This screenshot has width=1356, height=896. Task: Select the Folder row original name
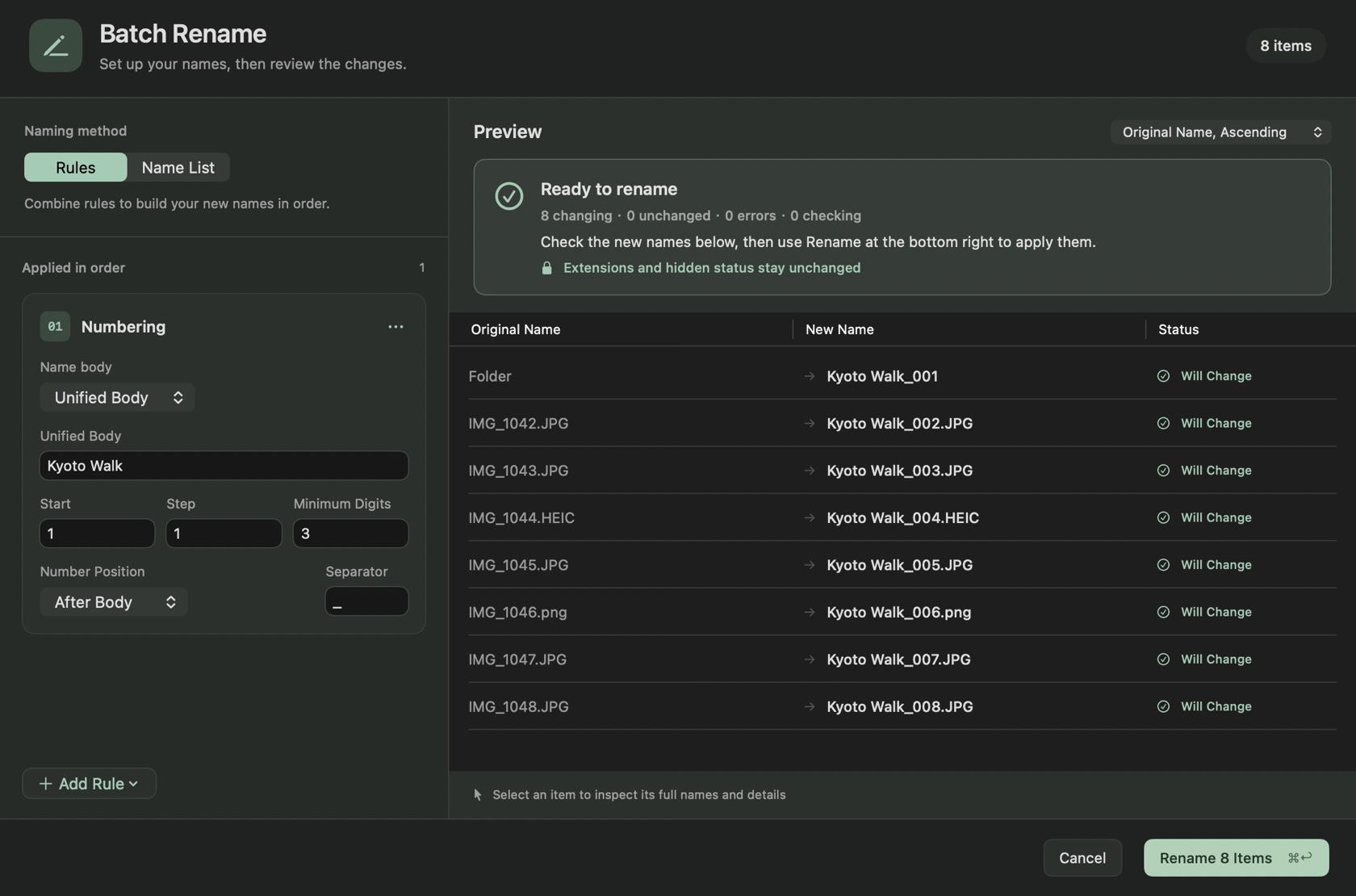point(490,376)
